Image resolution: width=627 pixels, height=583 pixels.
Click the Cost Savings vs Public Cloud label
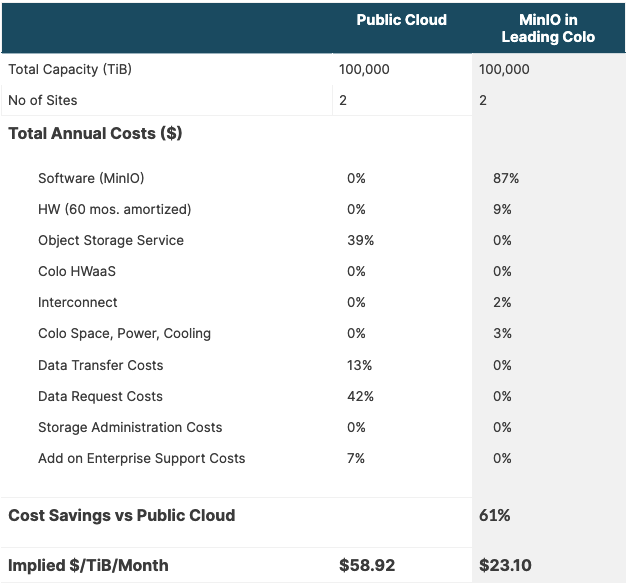122,515
